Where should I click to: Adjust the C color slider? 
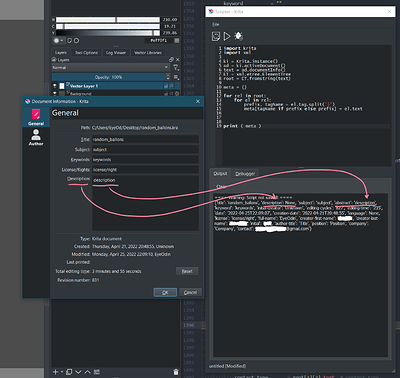108,26
